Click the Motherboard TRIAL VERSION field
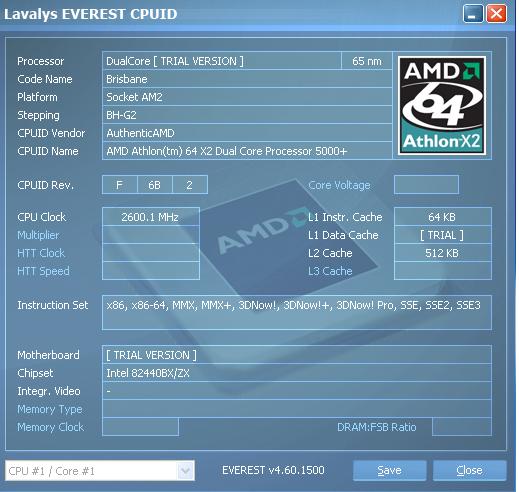Screen dimensions: 519x492 297,355
